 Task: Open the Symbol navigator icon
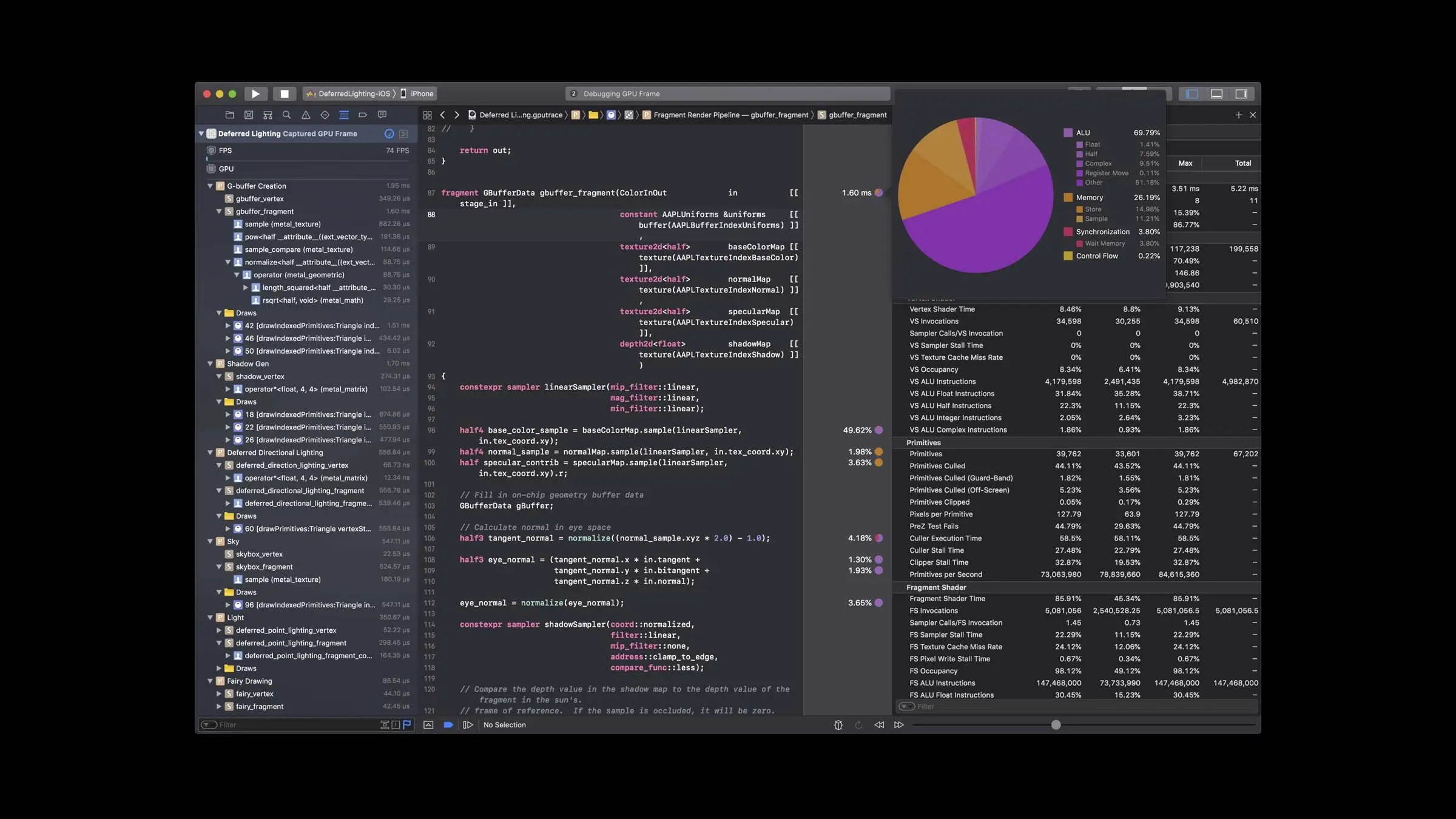(x=268, y=115)
